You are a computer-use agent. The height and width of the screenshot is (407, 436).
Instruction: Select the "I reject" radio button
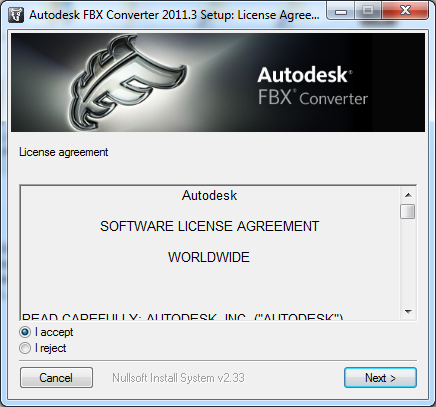click(x=25, y=348)
